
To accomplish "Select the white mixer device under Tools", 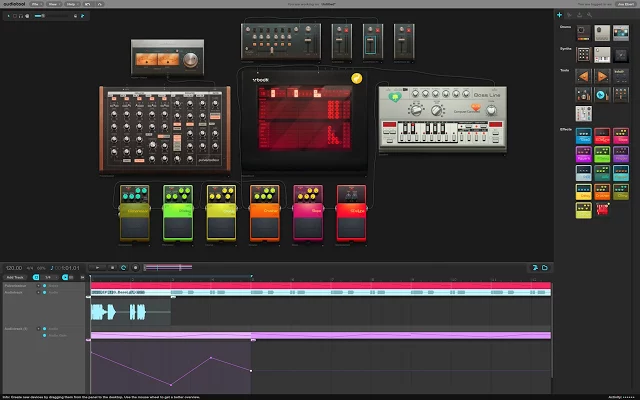I will coord(583,113).
